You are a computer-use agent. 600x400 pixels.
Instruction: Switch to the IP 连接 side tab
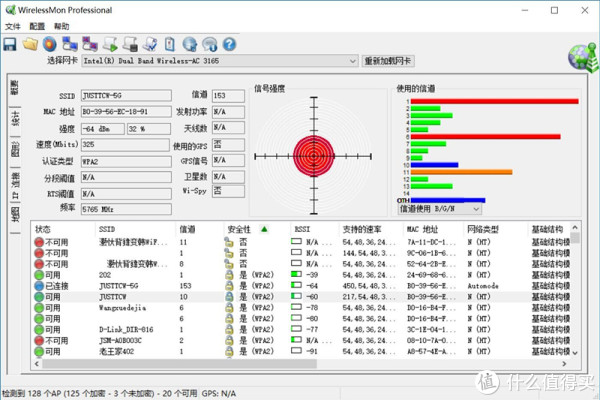15,186
